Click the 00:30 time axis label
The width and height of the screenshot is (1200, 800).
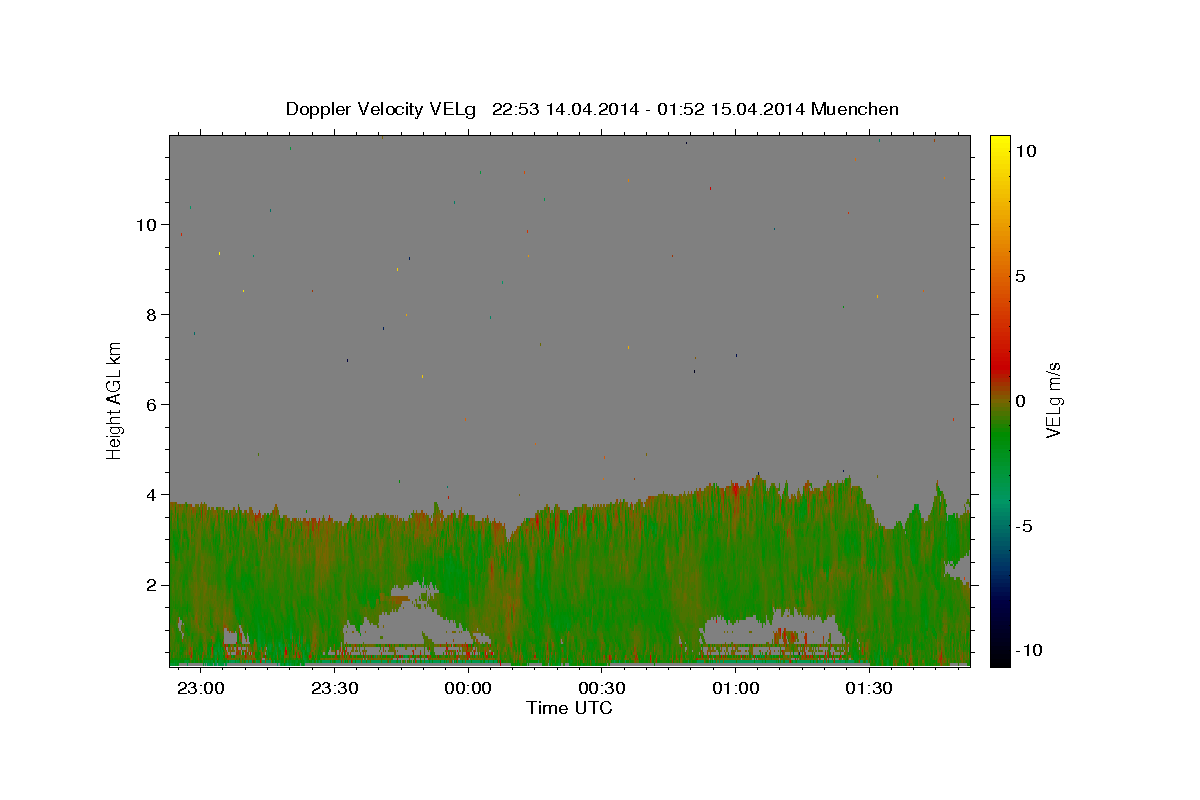(602, 688)
